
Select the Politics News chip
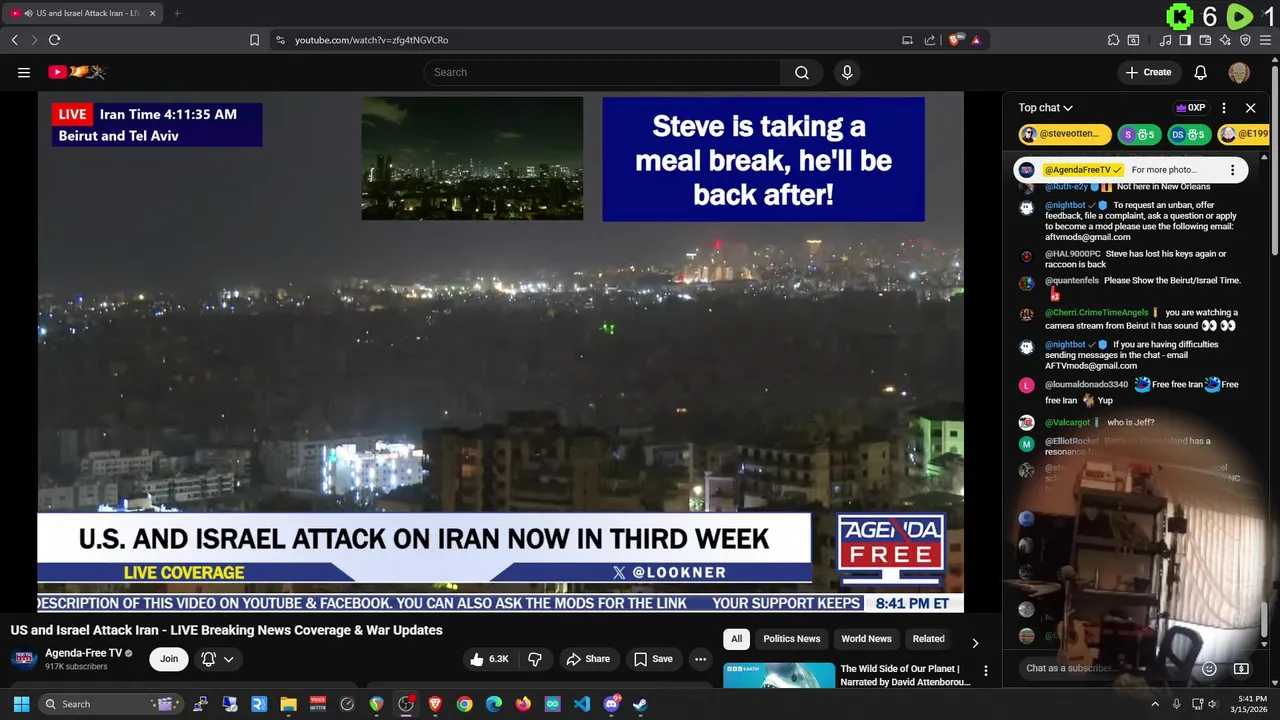[x=791, y=639]
